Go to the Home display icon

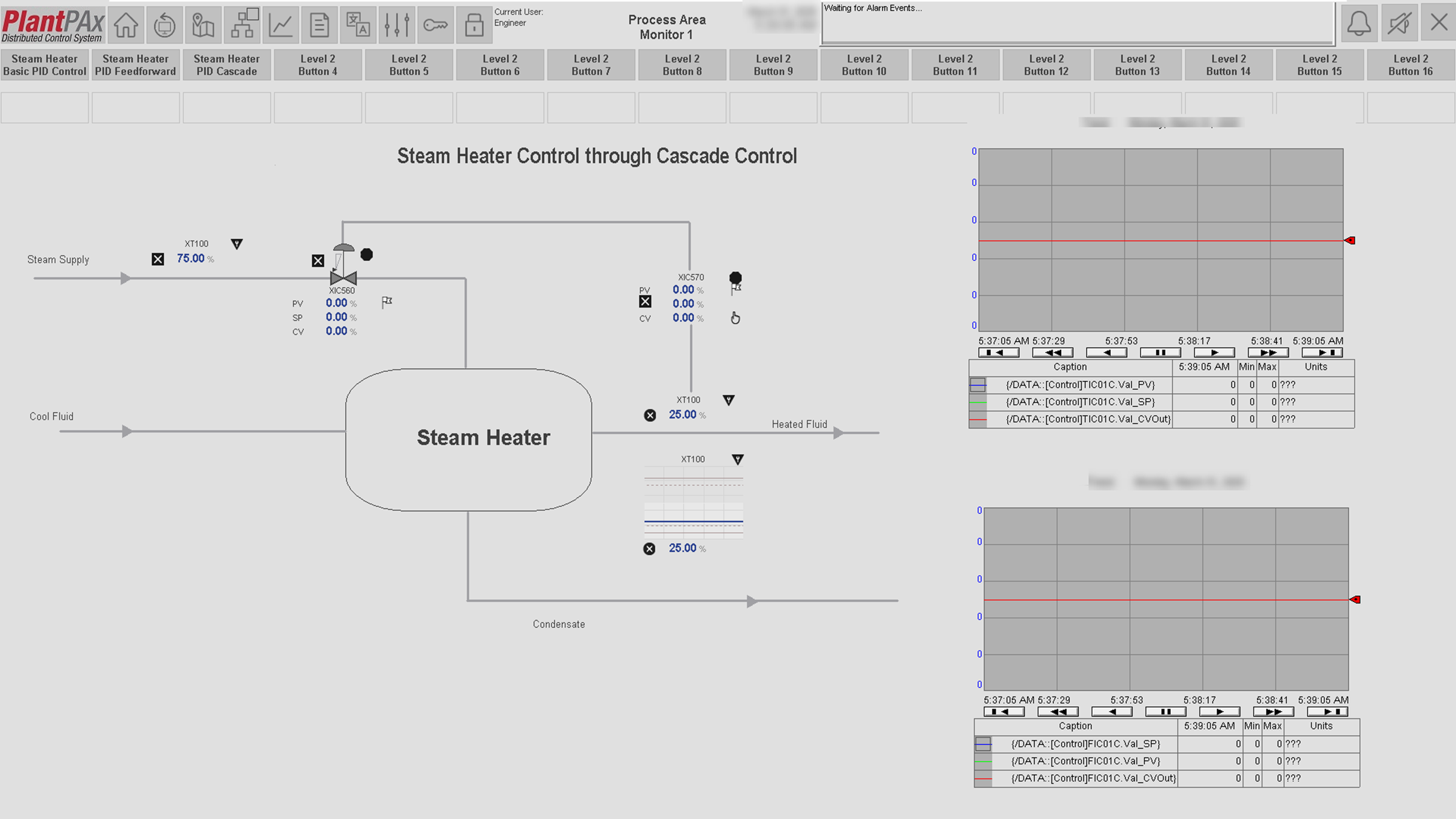point(126,25)
